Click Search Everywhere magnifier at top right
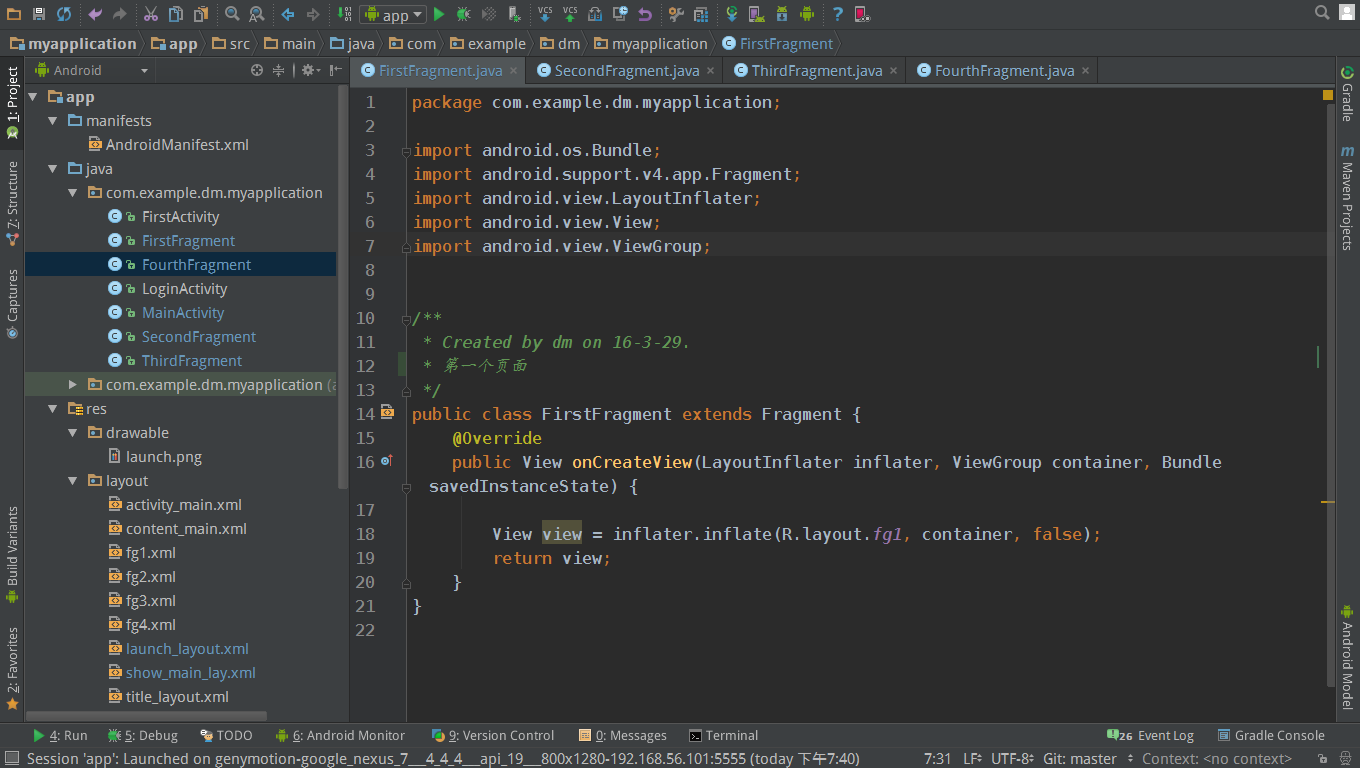1360x768 pixels. click(1322, 13)
